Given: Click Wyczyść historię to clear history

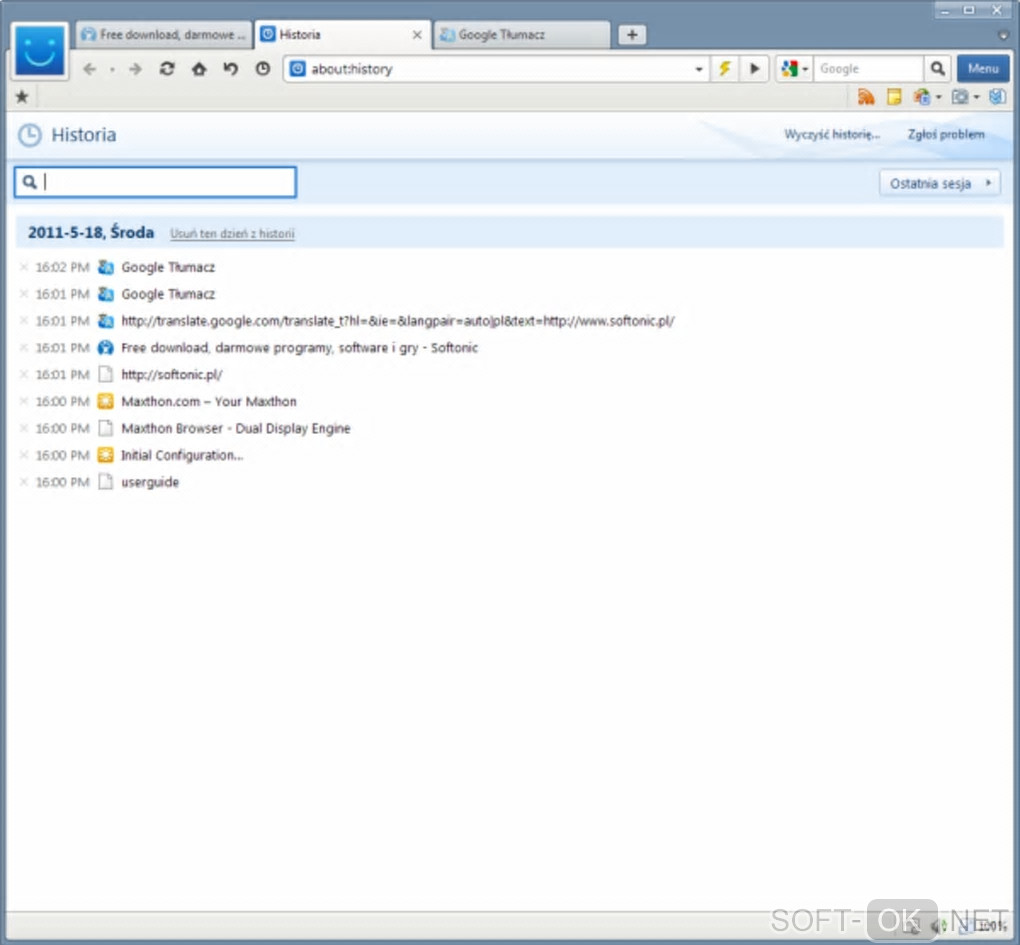Looking at the screenshot, I should pos(831,135).
